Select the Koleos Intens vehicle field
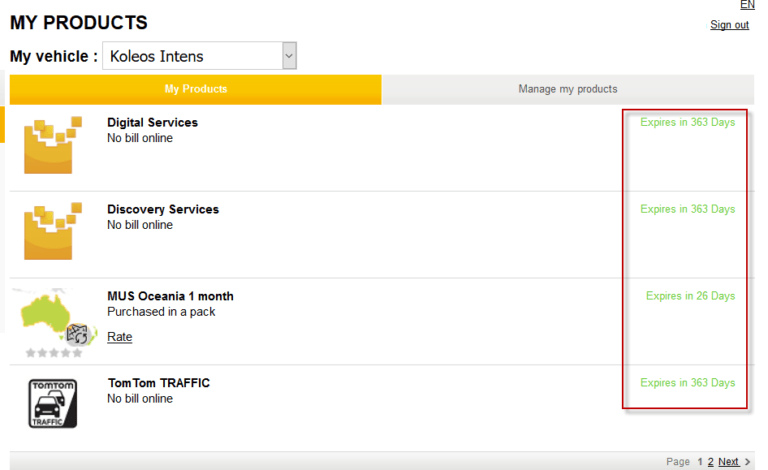This screenshot has width=768, height=470. [x=191, y=56]
